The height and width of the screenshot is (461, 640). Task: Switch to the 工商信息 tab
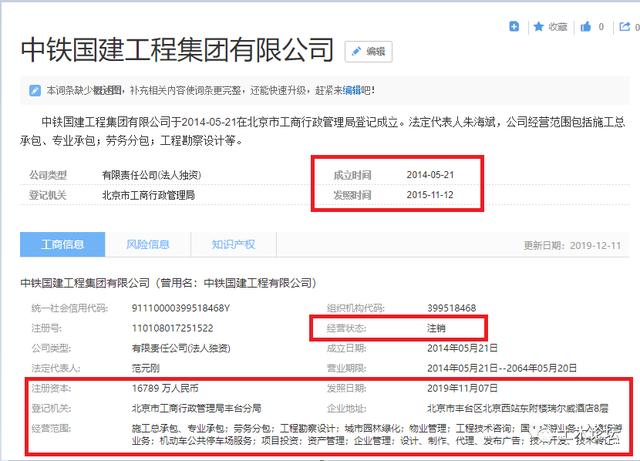click(x=62, y=244)
